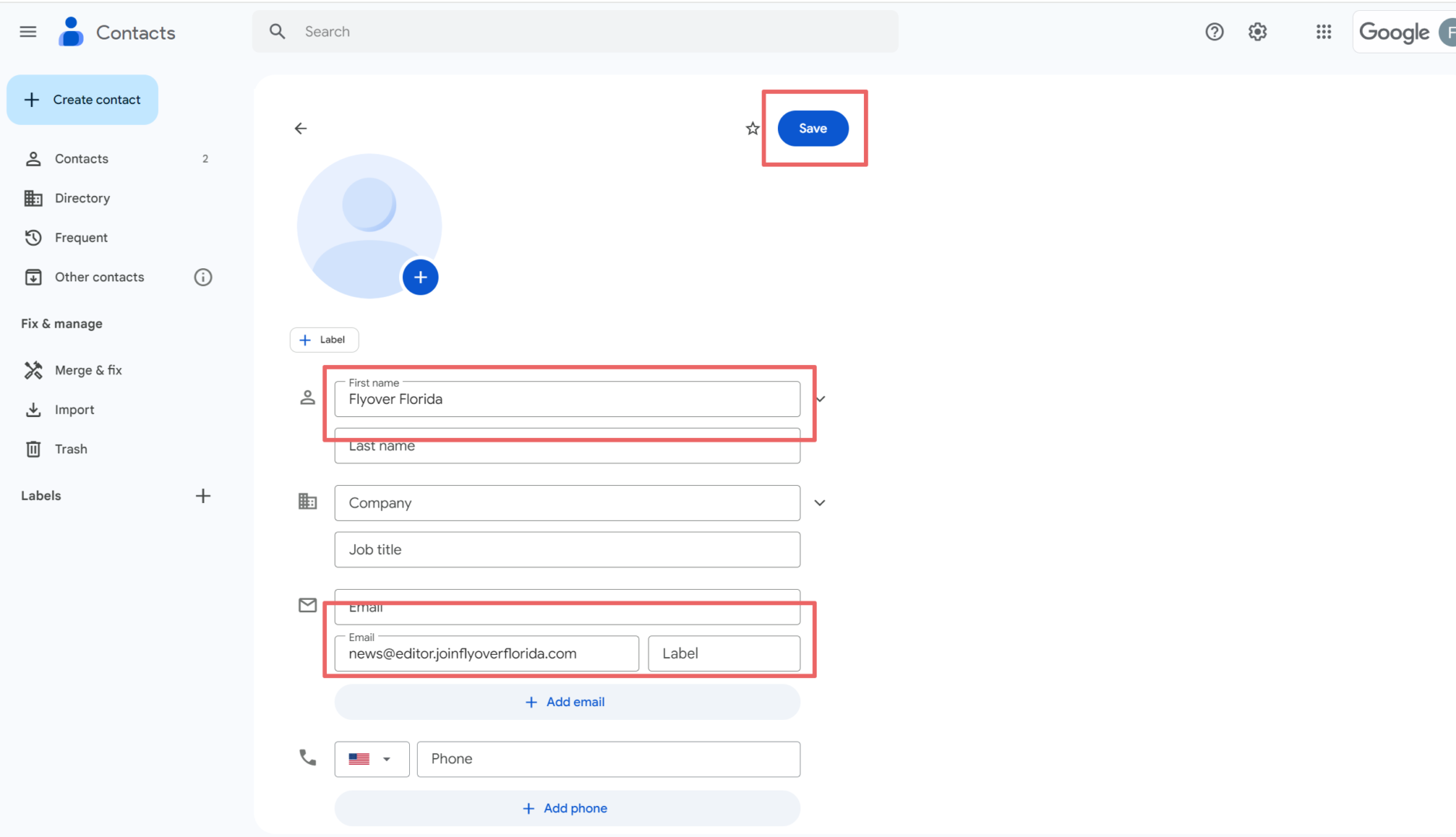Open the Google account avatar
1456x837 pixels.
(1447, 32)
